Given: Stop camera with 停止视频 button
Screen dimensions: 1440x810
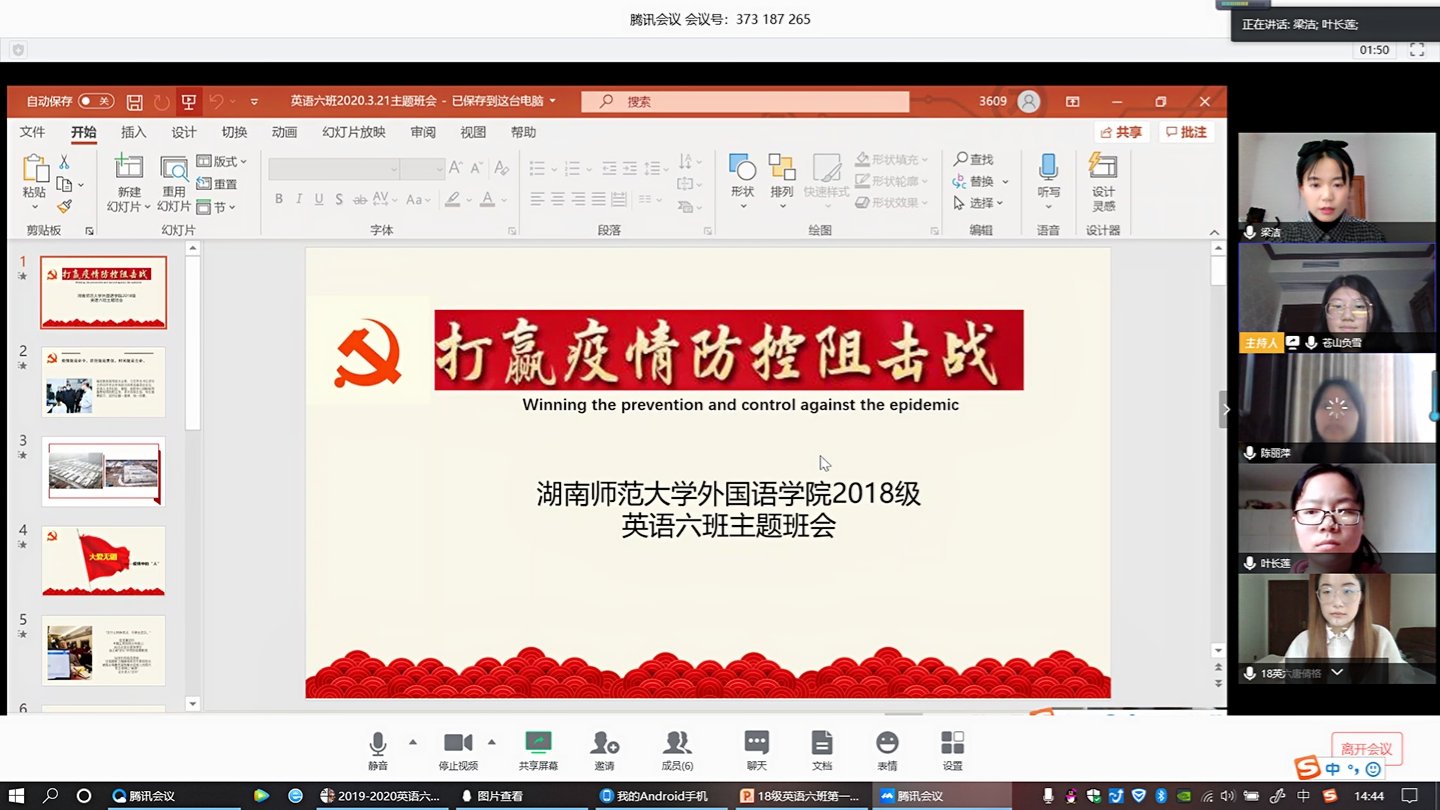Looking at the screenshot, I should (x=458, y=743).
